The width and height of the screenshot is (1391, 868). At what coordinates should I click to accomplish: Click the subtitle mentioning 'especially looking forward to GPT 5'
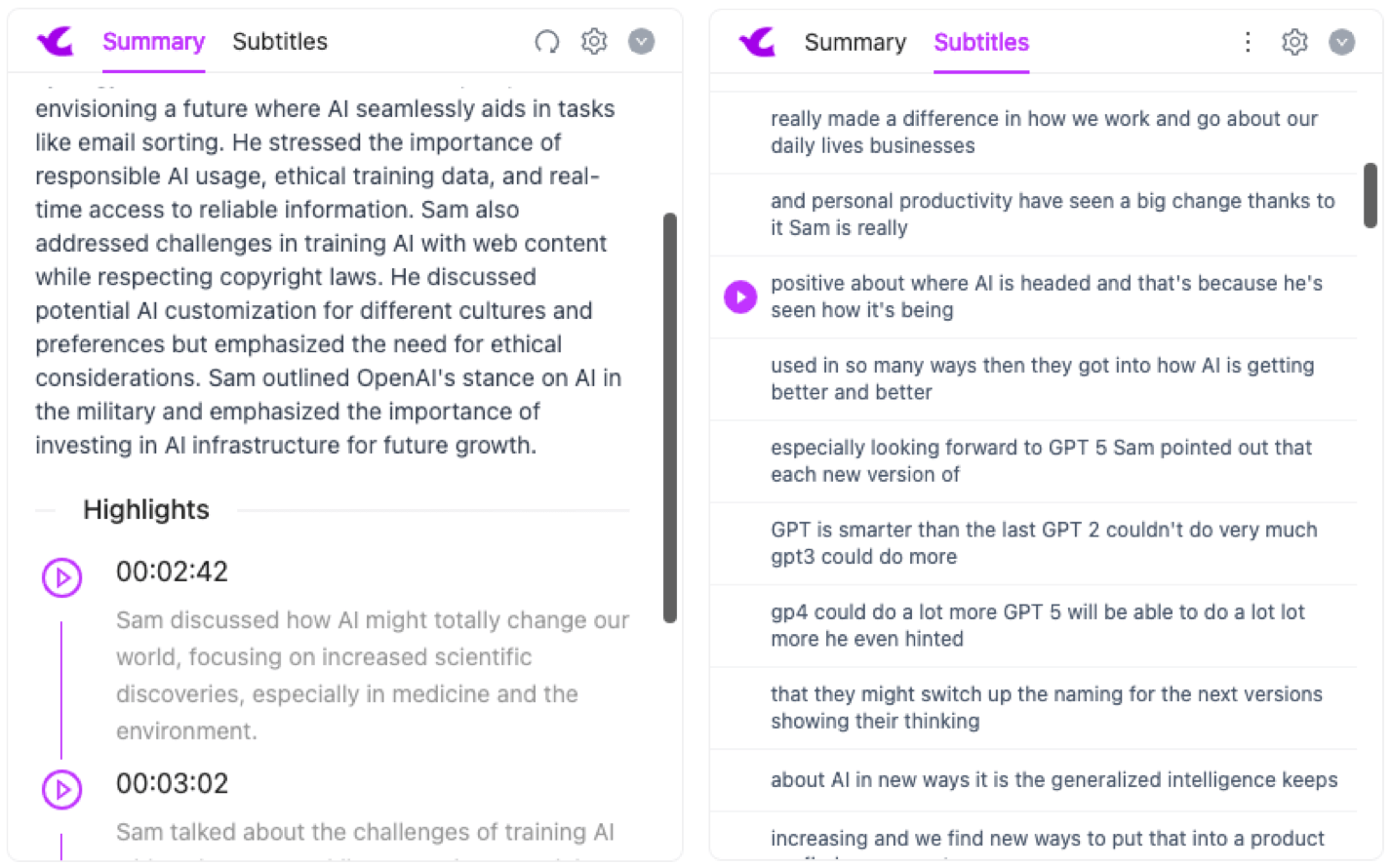[1041, 461]
